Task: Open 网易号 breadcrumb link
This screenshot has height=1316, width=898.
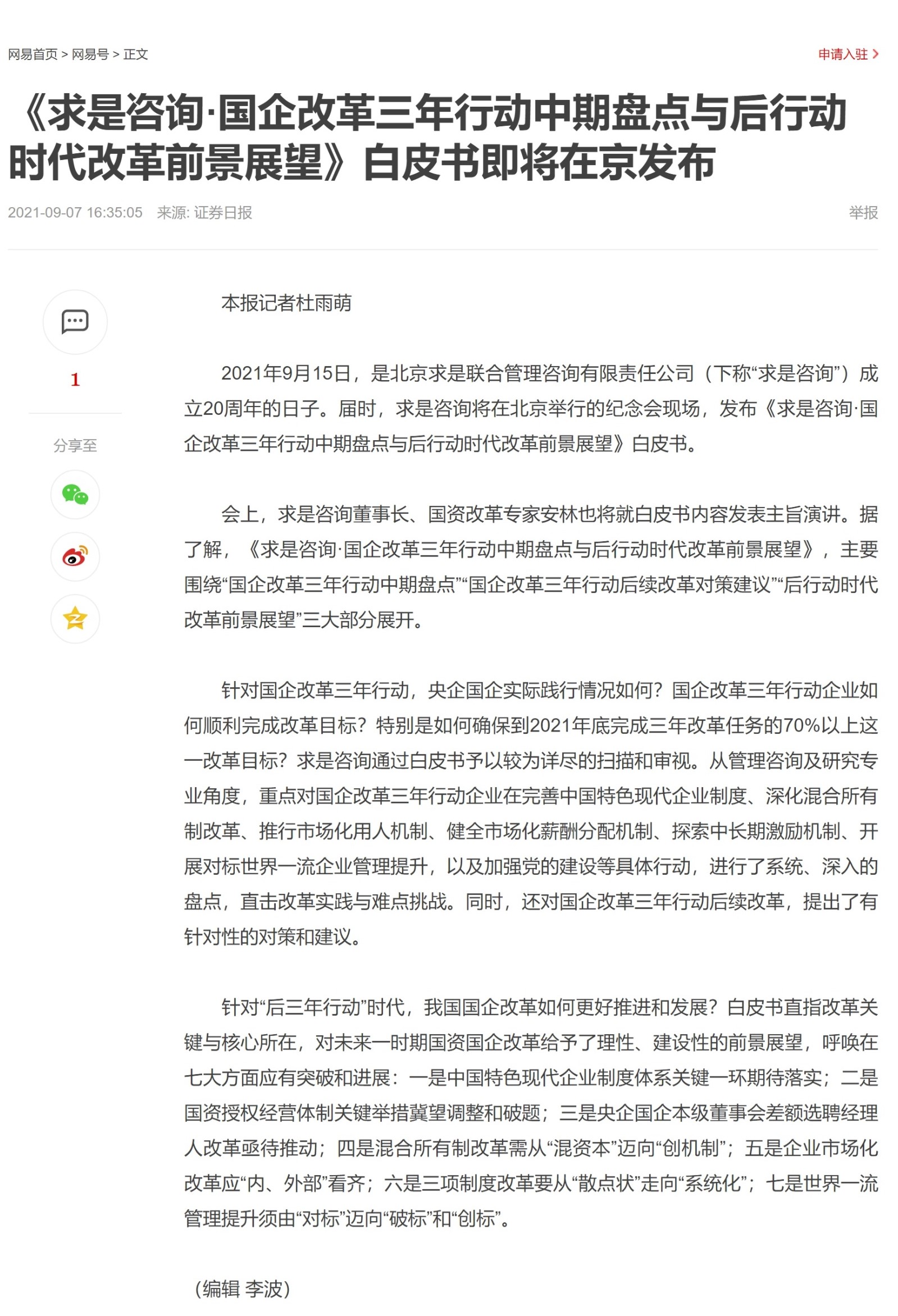Action: tap(90, 54)
